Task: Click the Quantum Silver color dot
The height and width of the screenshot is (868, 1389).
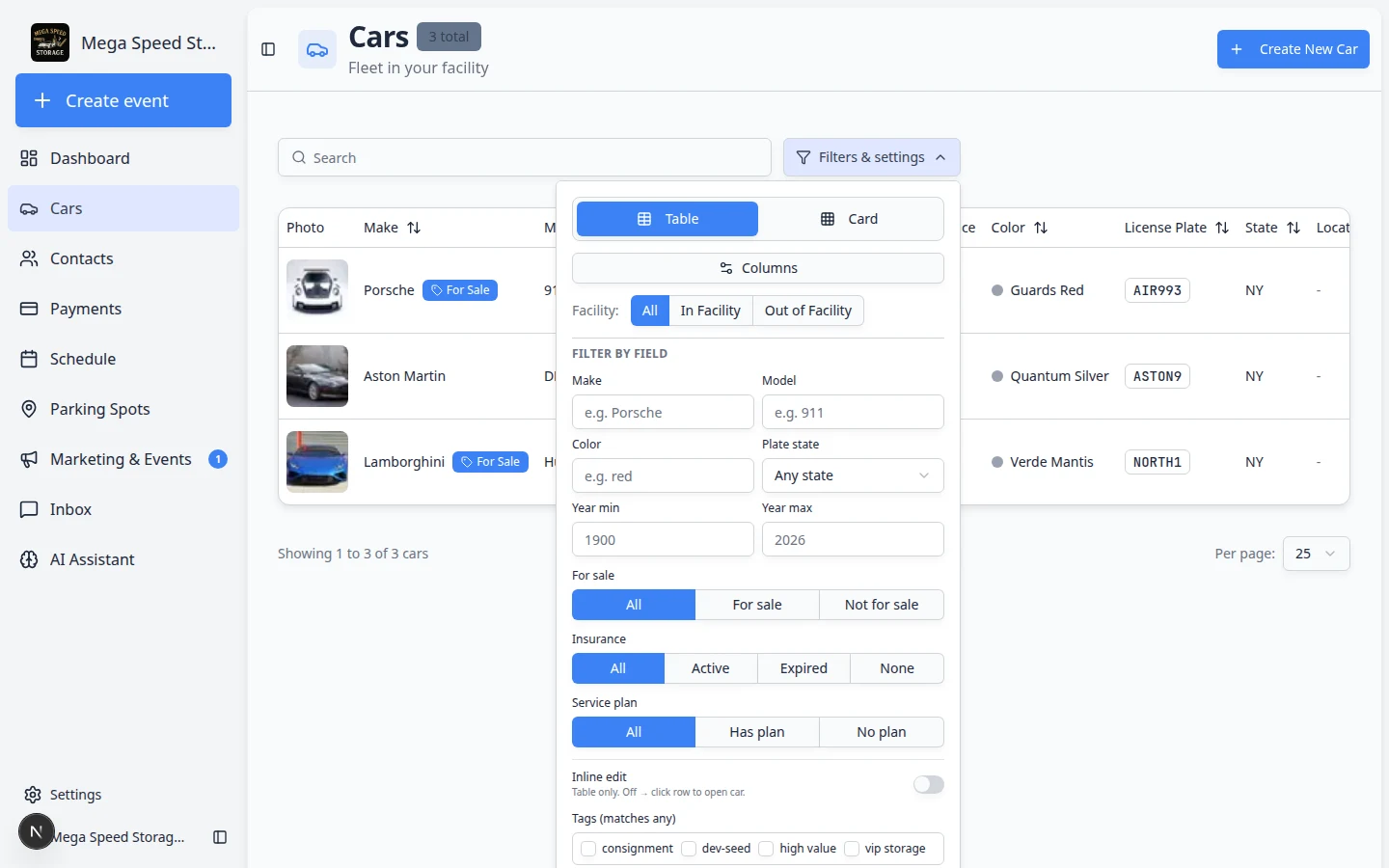Action: (x=997, y=376)
